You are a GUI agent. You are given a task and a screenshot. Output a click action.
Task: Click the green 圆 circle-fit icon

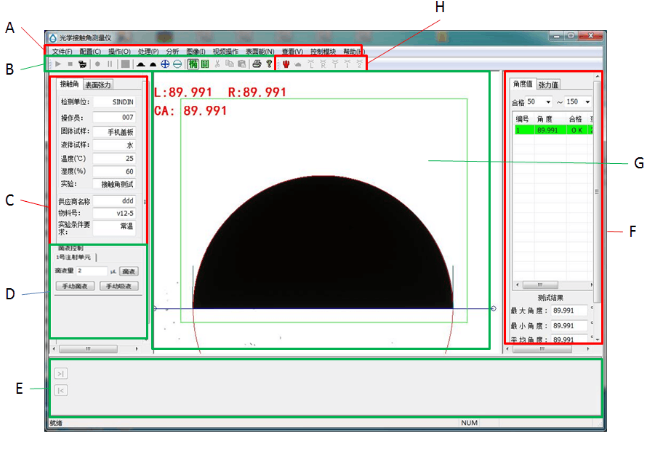(x=205, y=64)
